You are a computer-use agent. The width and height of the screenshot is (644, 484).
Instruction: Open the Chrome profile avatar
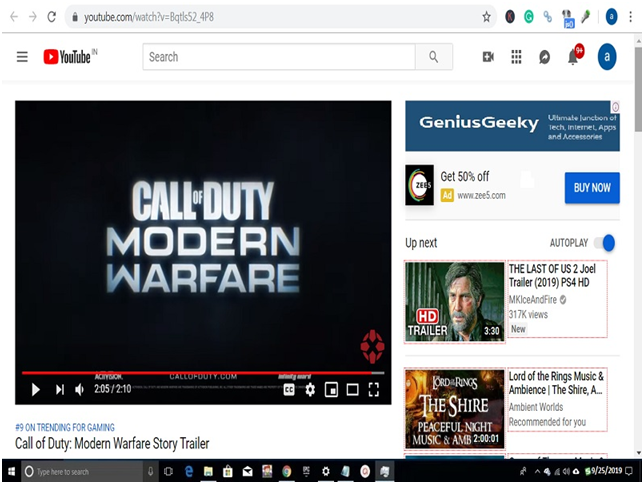click(611, 17)
